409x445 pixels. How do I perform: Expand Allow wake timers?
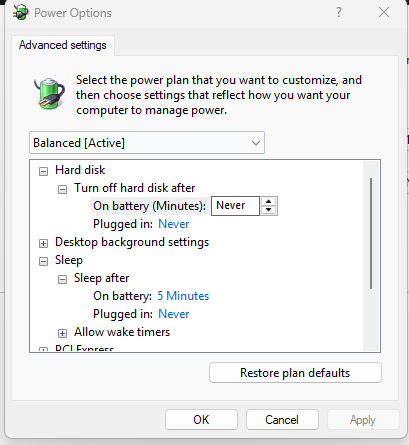(62, 333)
